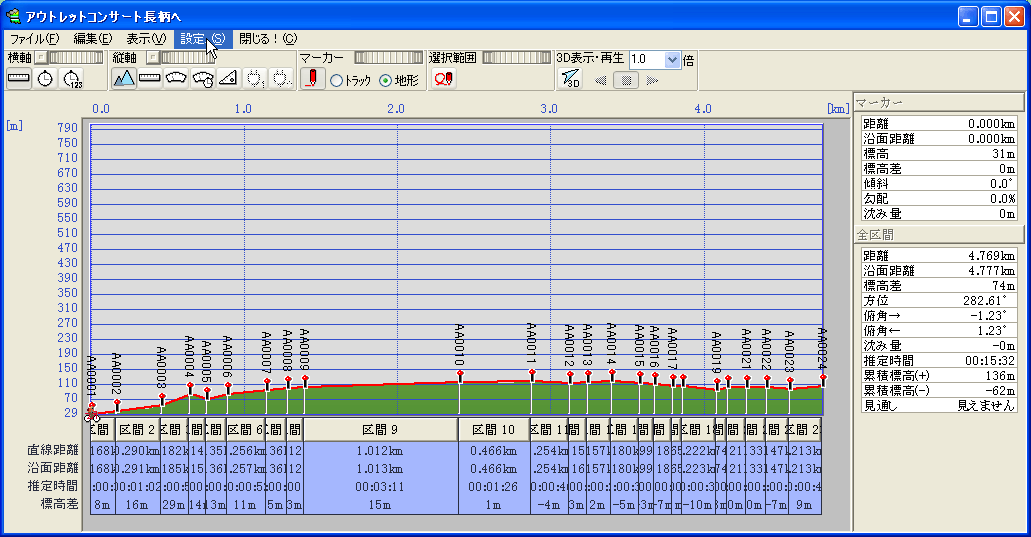The height and width of the screenshot is (537, 1031).
Task: Click the selection-range zoom marker icon
Action: [443, 79]
